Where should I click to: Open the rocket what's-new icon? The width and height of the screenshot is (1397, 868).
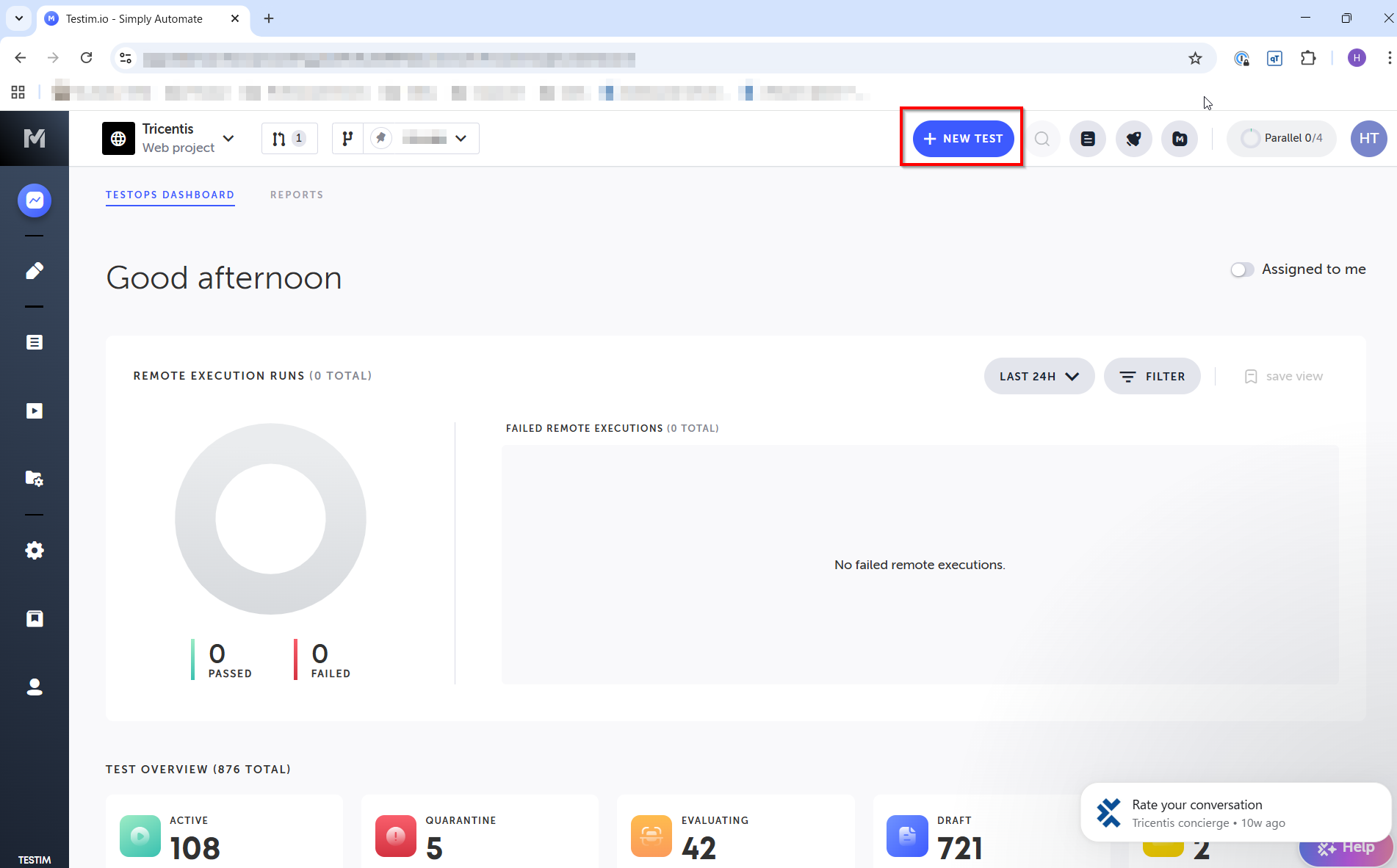point(1133,138)
